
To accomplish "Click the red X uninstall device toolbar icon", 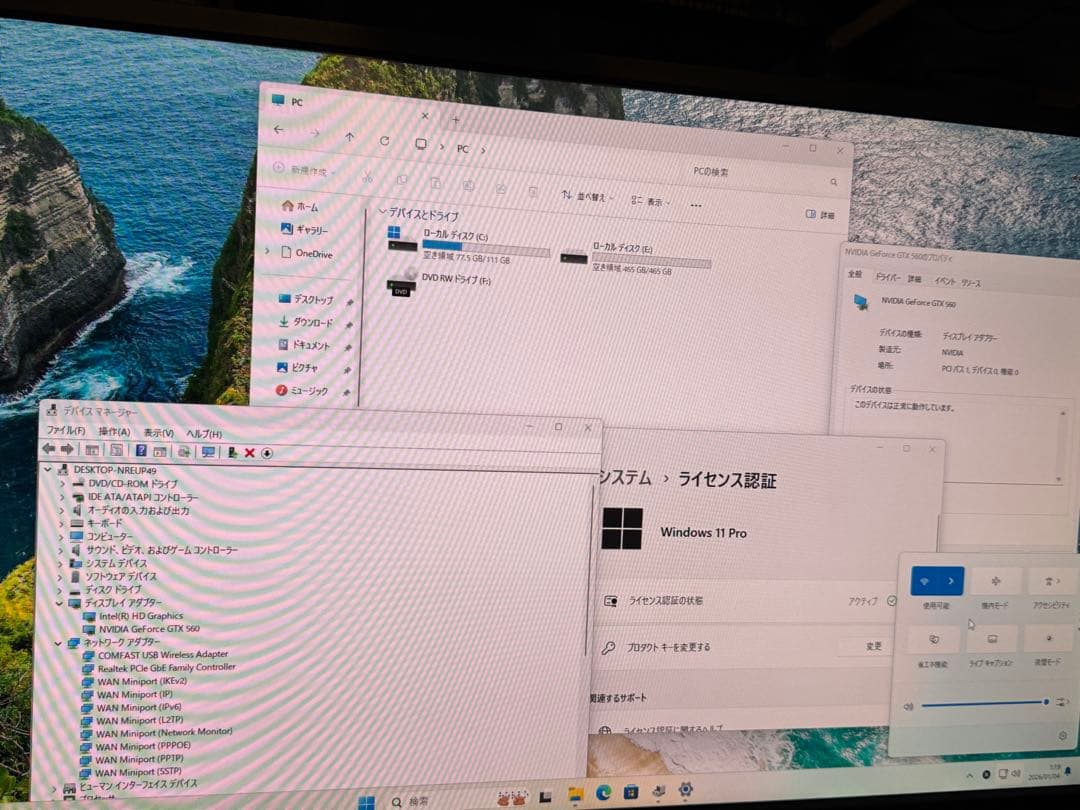I will tap(250, 452).
